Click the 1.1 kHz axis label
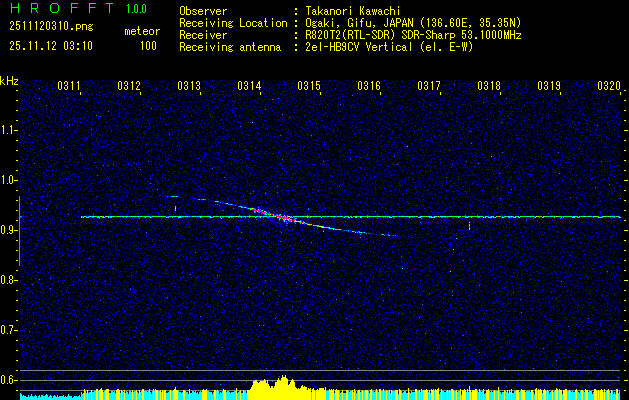Image resolution: width=629 pixels, height=400 pixels. tap(8, 130)
